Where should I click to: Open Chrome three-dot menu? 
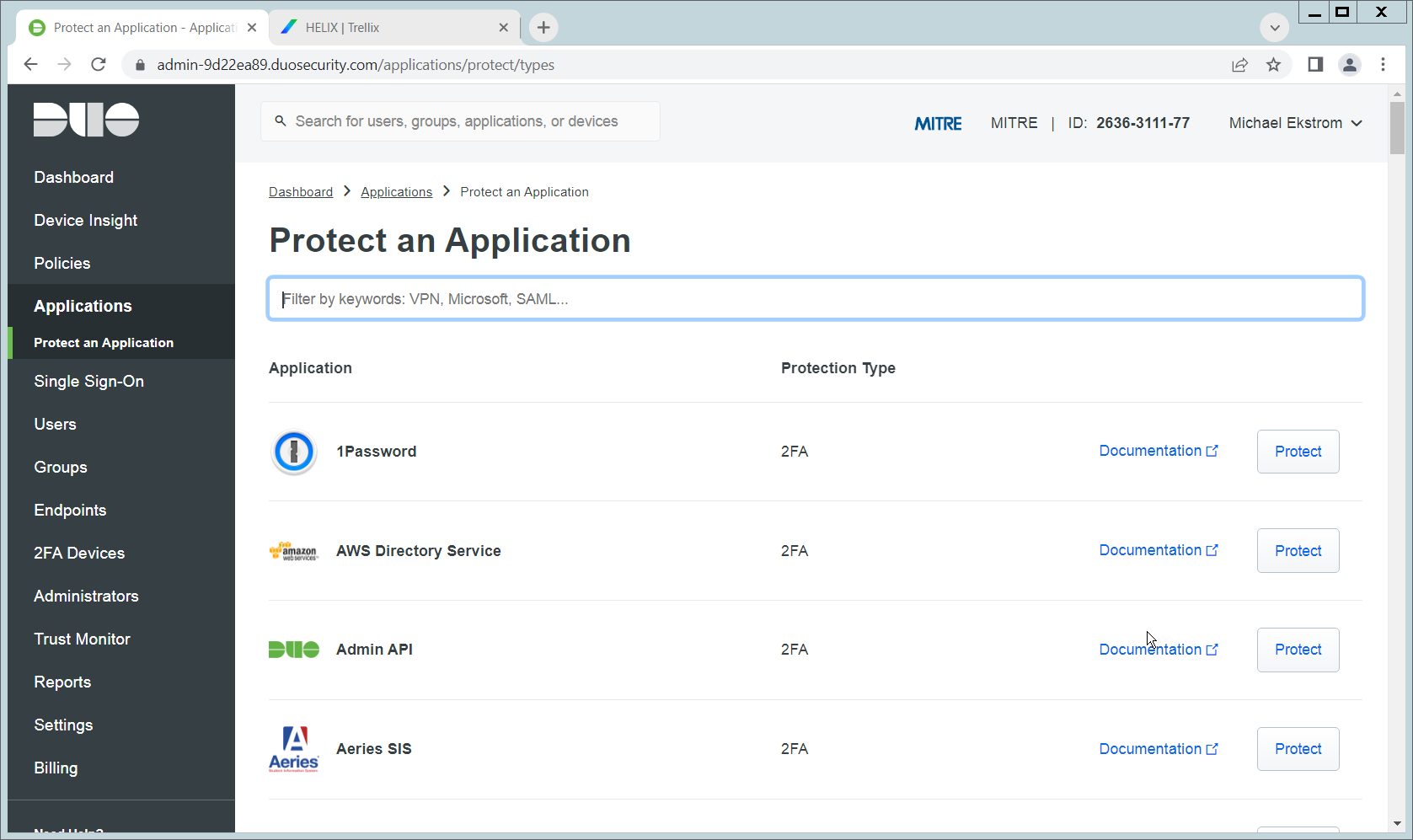(x=1383, y=65)
